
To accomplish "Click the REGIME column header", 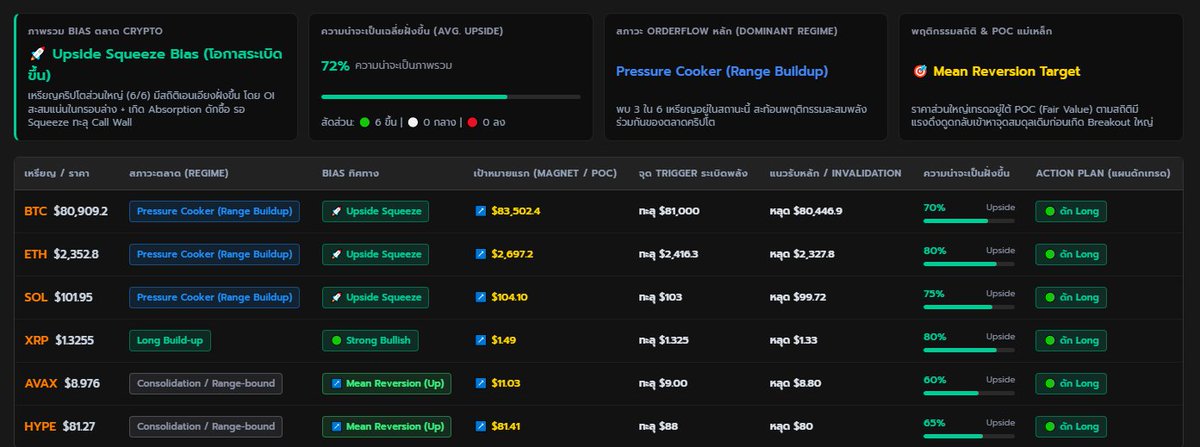I will click(179, 173).
